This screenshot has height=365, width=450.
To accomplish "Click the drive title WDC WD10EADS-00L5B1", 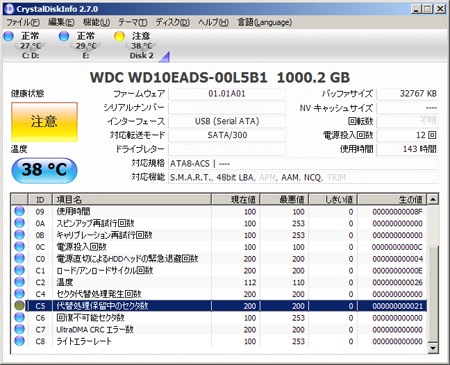I will pyautogui.click(x=178, y=78).
